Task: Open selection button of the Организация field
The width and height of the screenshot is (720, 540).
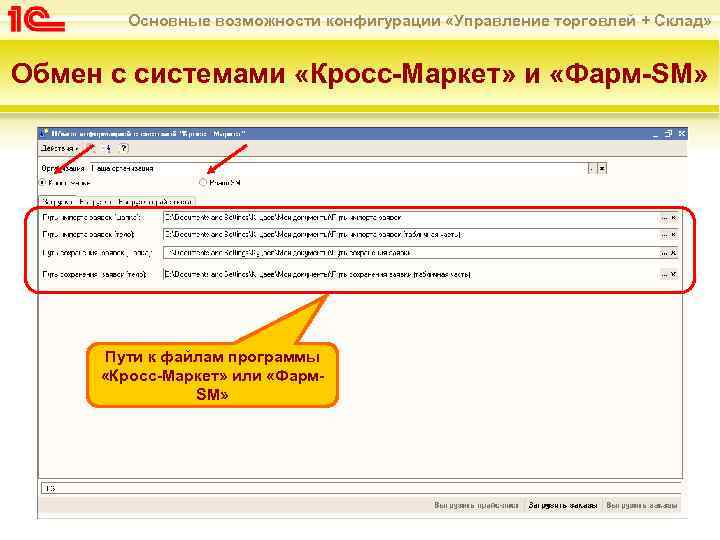Action: pos(592,169)
